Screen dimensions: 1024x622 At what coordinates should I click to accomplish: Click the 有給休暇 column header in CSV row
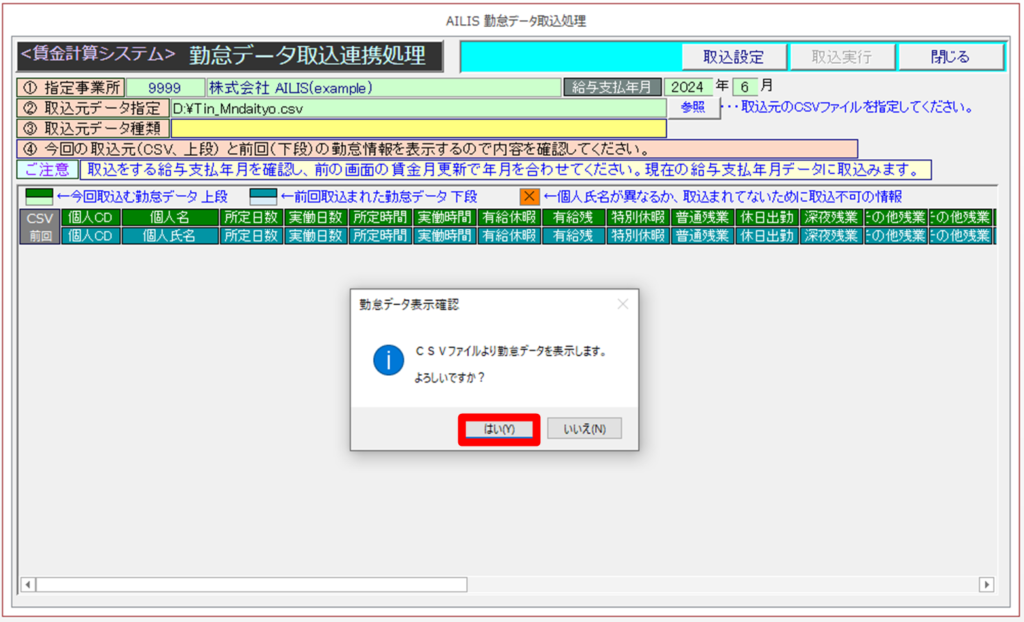click(507, 217)
